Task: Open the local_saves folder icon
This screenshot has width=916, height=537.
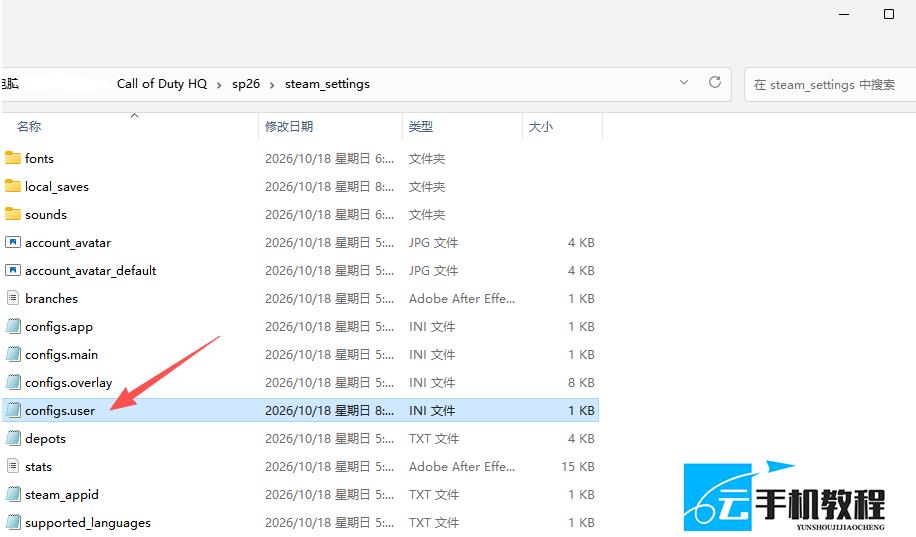Action: 13,186
